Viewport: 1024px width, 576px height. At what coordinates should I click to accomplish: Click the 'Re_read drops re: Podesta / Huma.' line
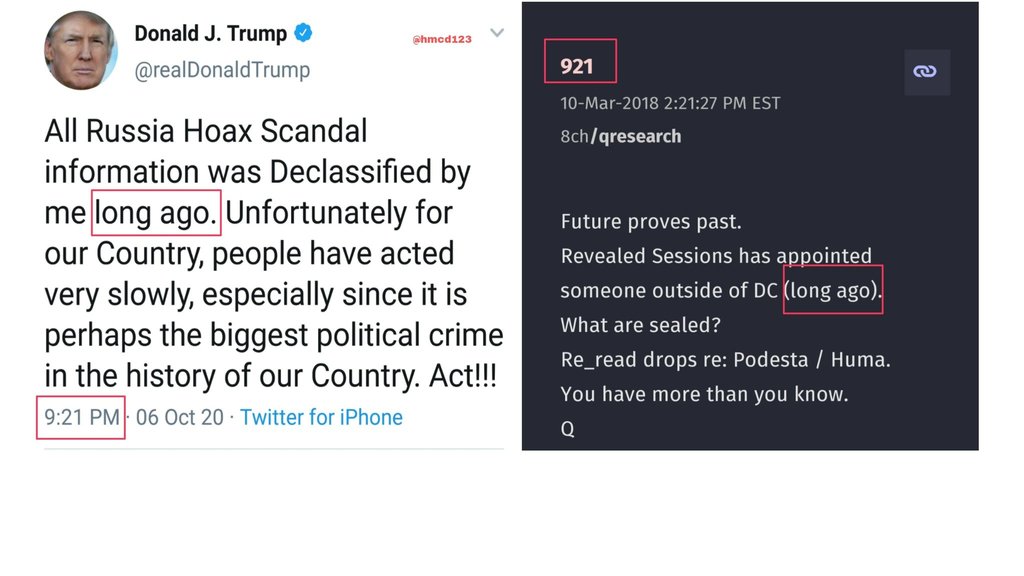coord(725,359)
